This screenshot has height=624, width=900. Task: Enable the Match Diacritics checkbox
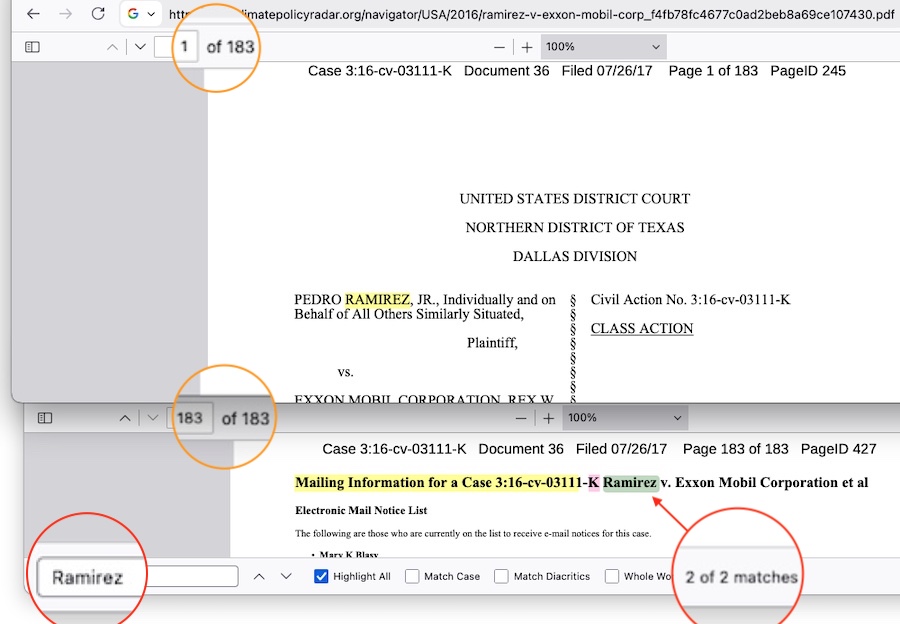point(502,576)
